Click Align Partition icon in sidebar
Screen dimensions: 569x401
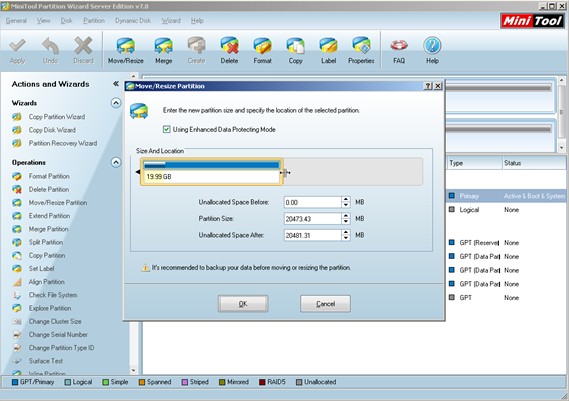pyautogui.click(x=17, y=282)
